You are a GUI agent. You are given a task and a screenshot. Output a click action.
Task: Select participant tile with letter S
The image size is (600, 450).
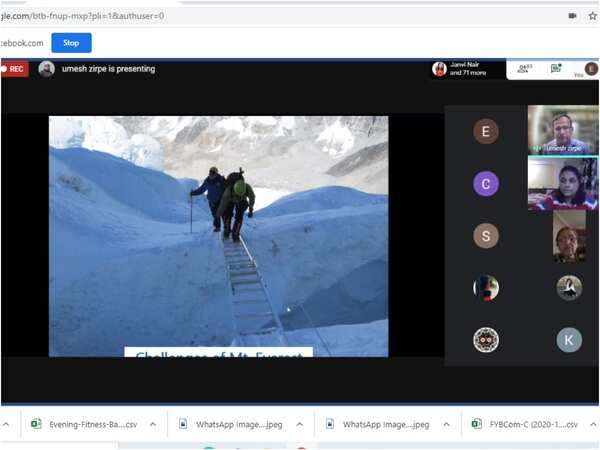[486, 236]
